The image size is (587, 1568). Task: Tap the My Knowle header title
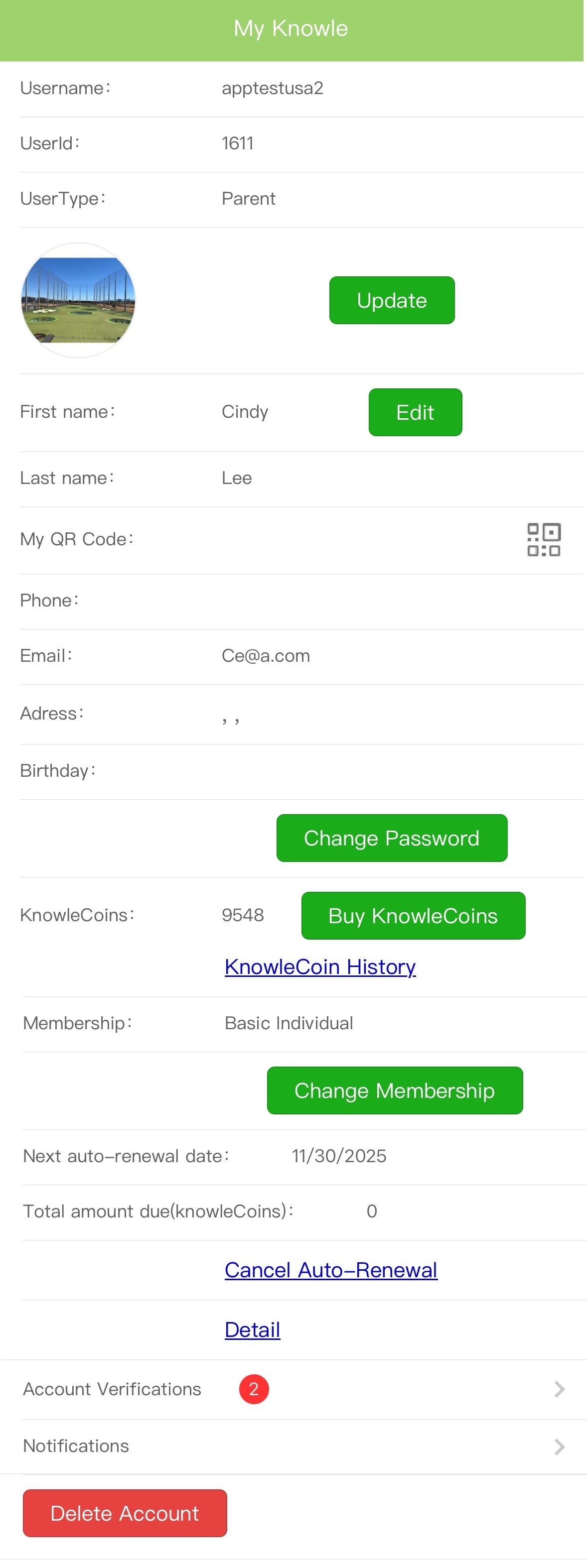point(291,28)
